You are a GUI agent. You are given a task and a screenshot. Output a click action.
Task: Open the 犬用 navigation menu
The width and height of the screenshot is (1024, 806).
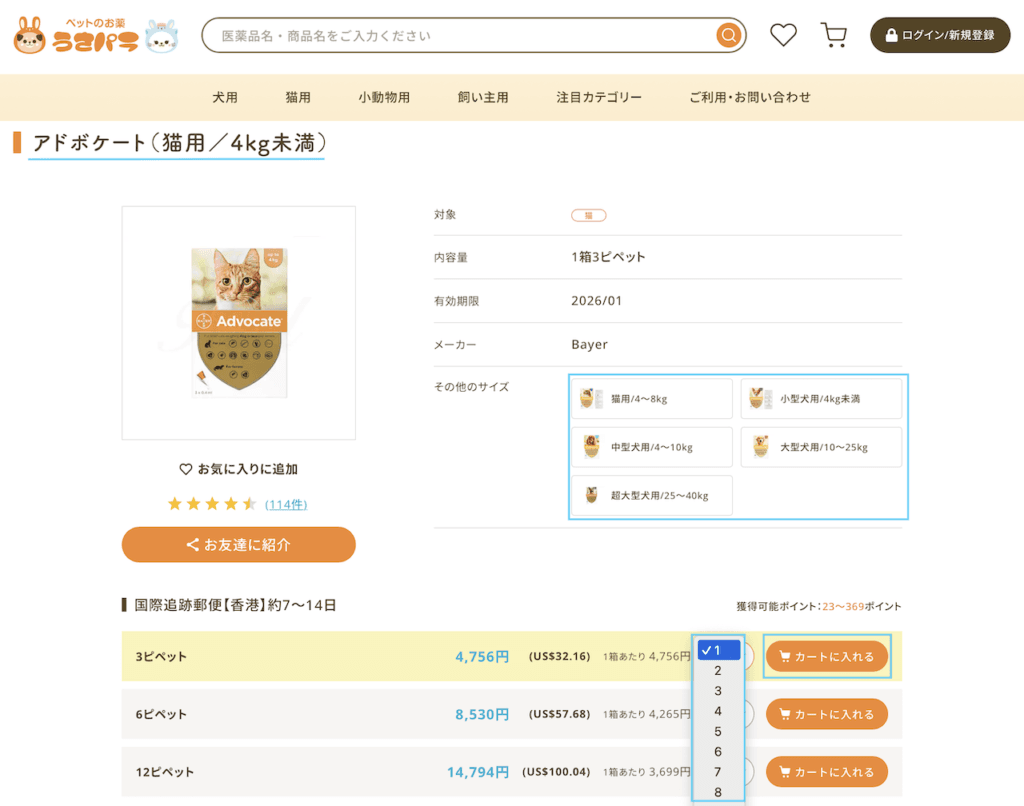pyautogui.click(x=225, y=97)
